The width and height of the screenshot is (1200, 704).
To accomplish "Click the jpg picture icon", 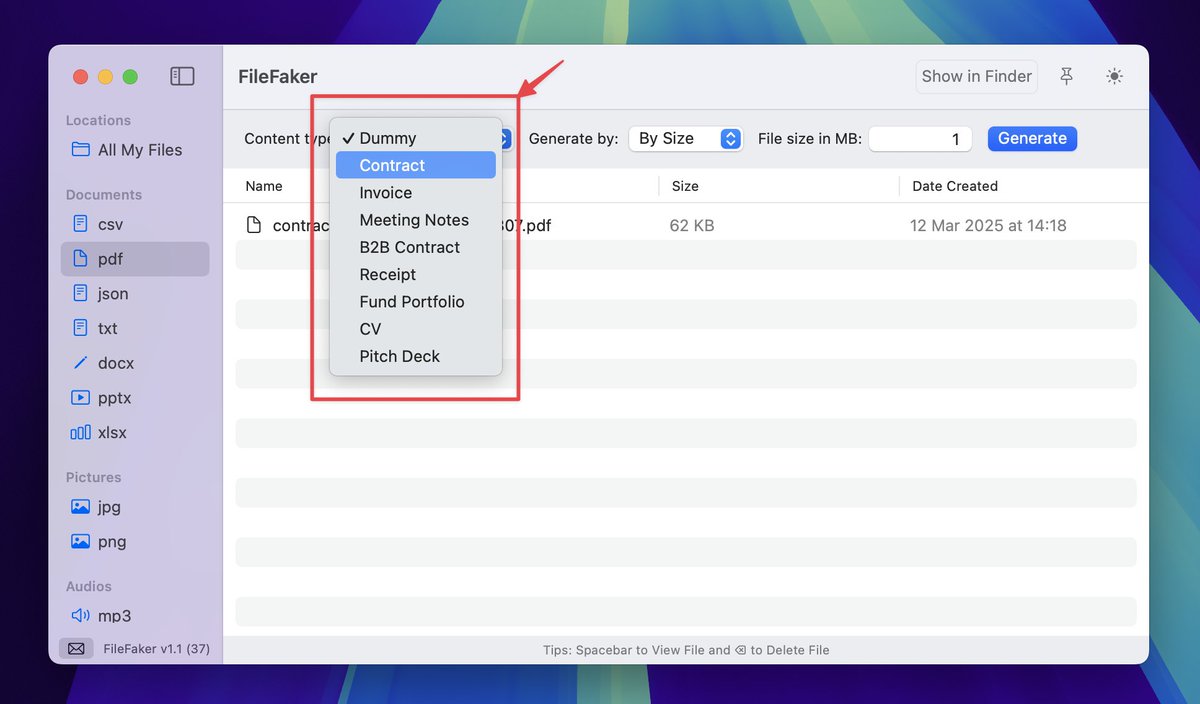I will coord(81,507).
